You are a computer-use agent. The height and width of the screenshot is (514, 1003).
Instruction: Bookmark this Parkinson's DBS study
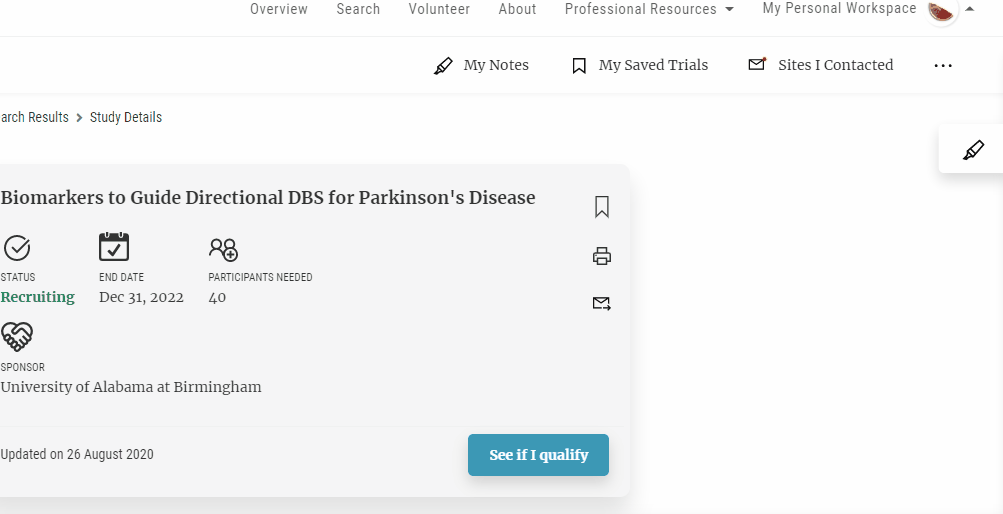tap(601, 207)
